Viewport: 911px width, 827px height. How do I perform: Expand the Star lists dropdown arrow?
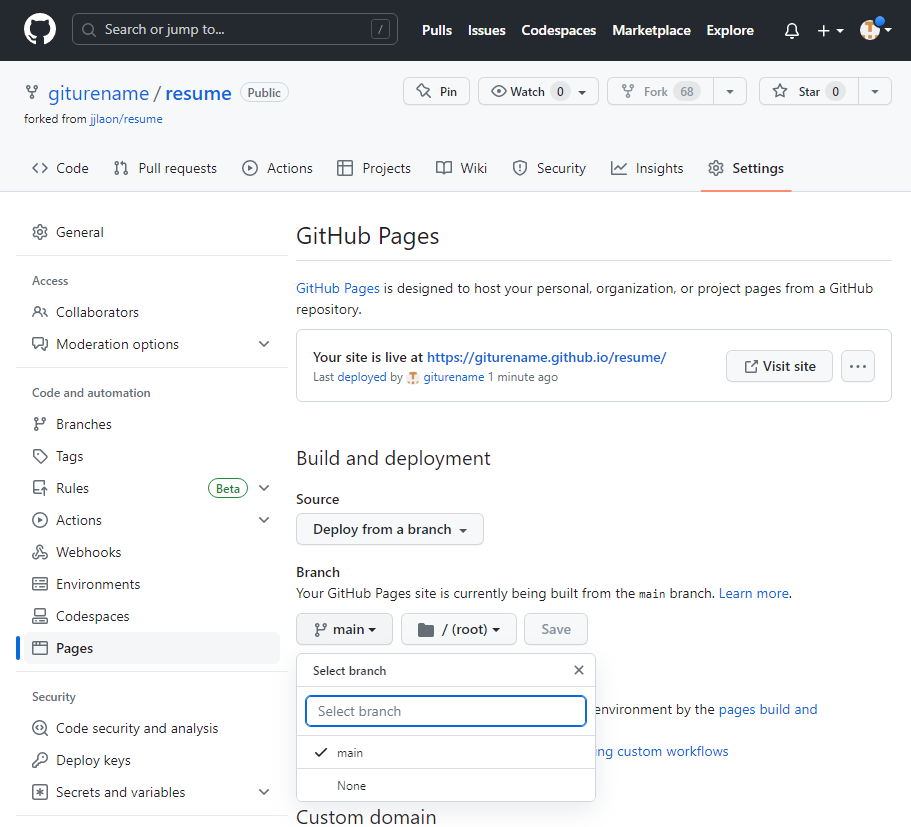click(874, 91)
